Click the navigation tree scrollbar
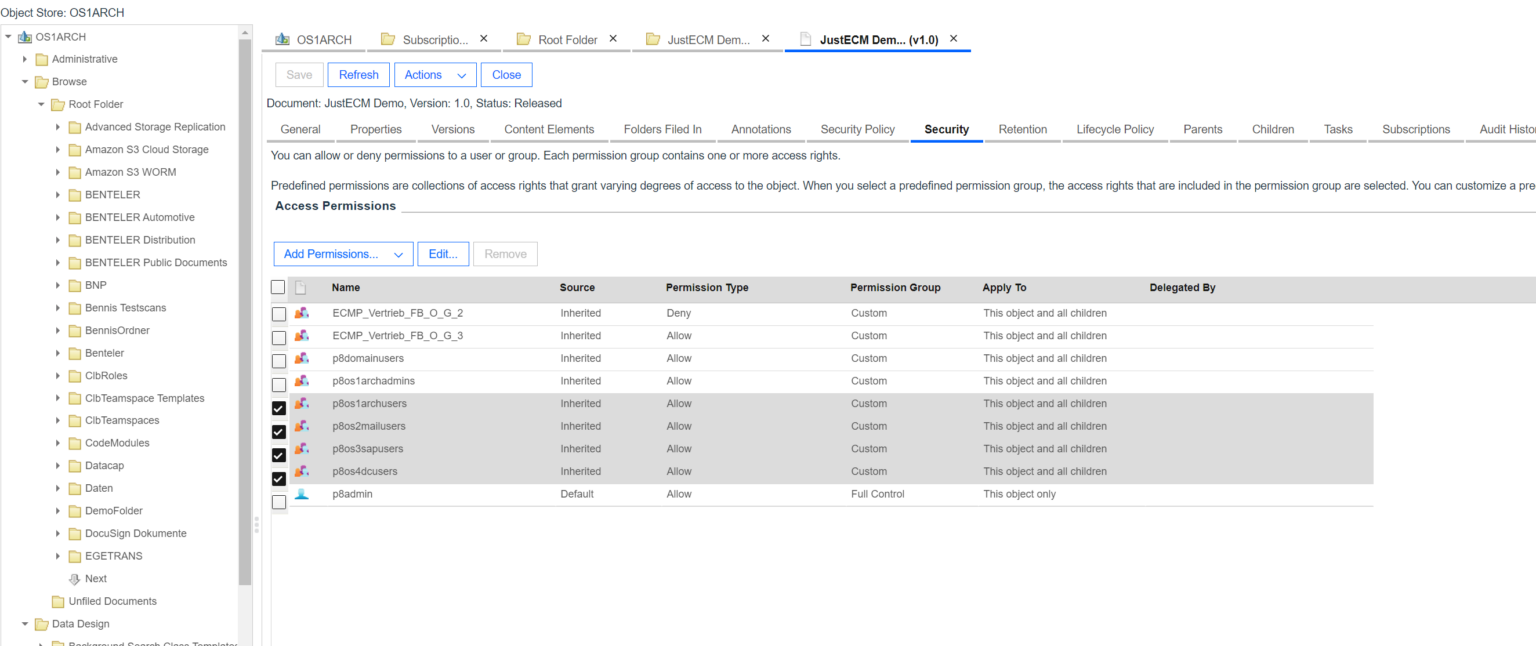1536x646 pixels. click(x=245, y=300)
